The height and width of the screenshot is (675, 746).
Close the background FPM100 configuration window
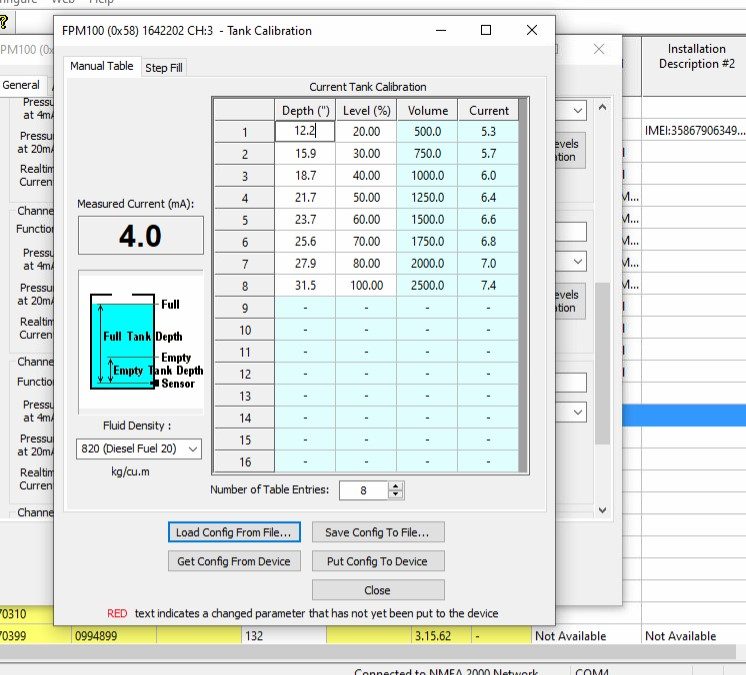598,49
